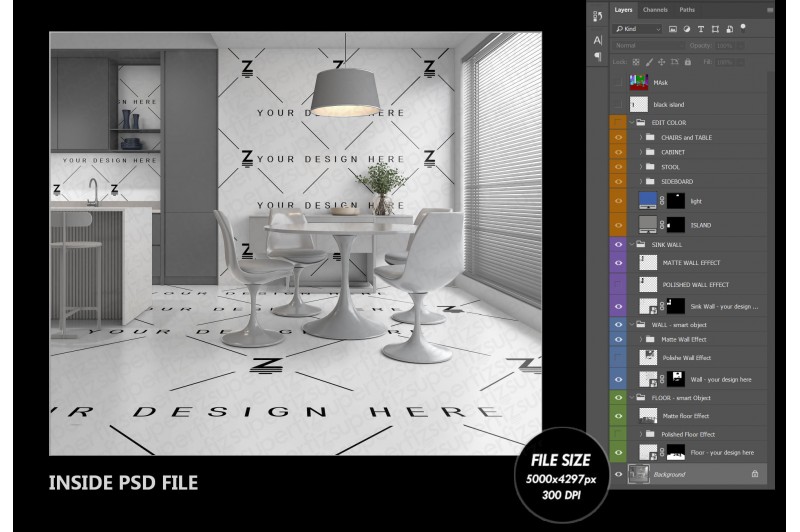Select the Floor layer mask thumbnail
The height and width of the screenshot is (532, 800).
(x=676, y=452)
